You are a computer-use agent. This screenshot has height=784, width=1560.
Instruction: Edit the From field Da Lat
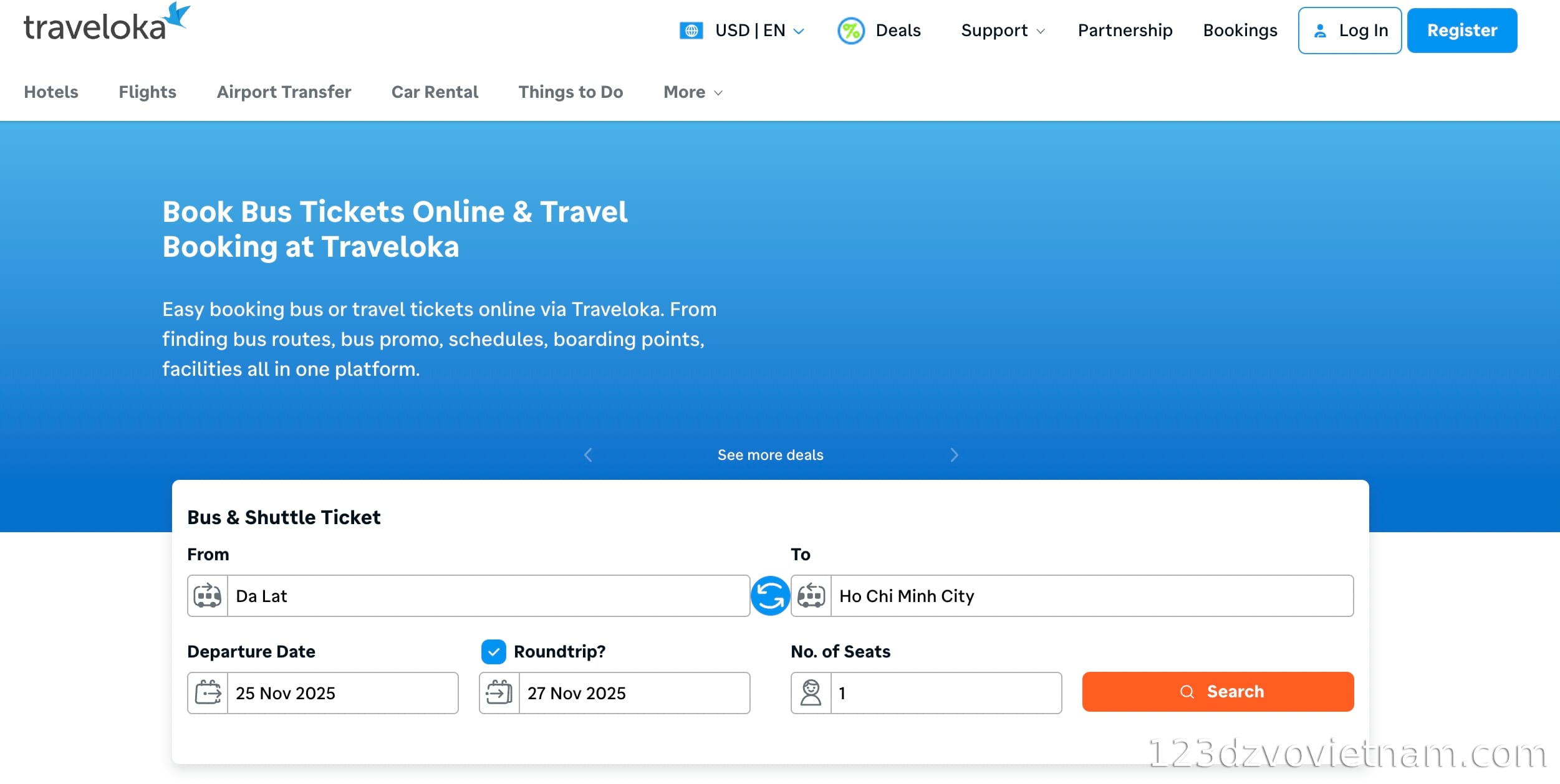point(469,596)
